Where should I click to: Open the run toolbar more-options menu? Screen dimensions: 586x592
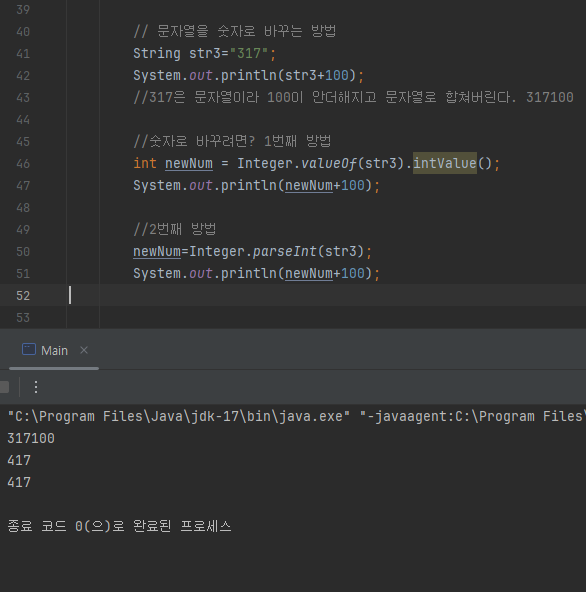36,387
